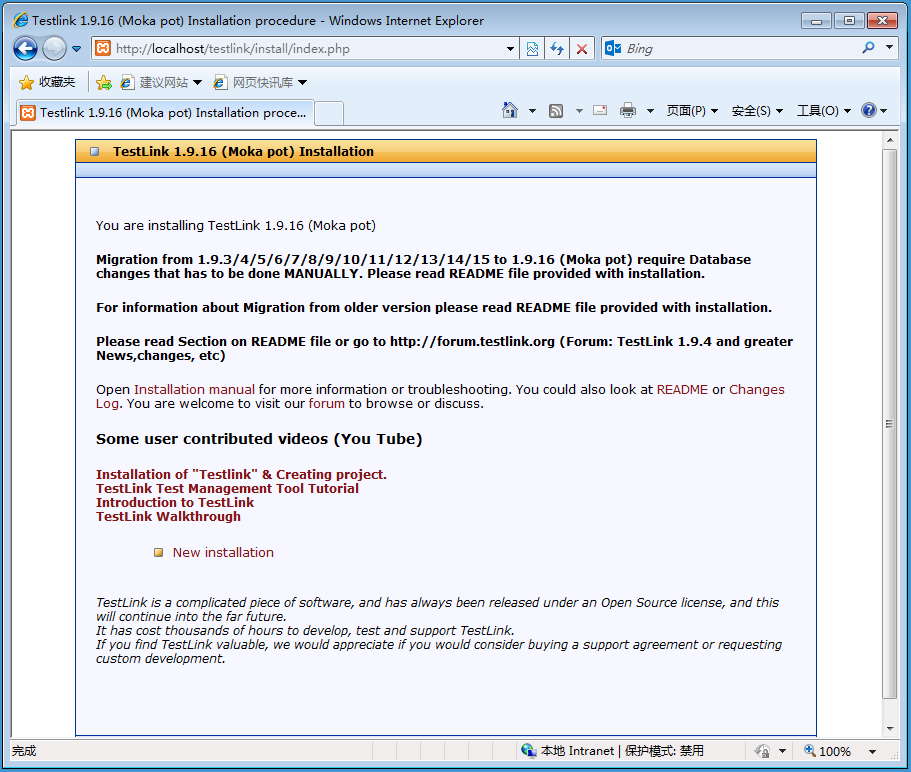Open the README link
The height and width of the screenshot is (772, 911).
pos(682,390)
